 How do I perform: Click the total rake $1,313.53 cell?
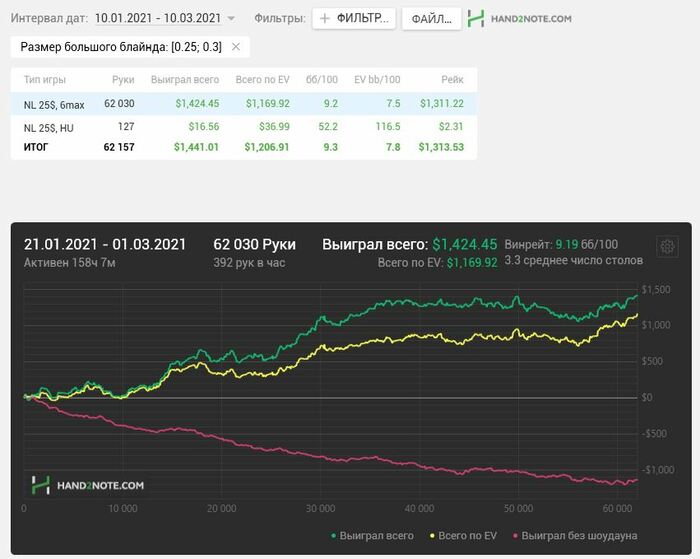click(441, 147)
